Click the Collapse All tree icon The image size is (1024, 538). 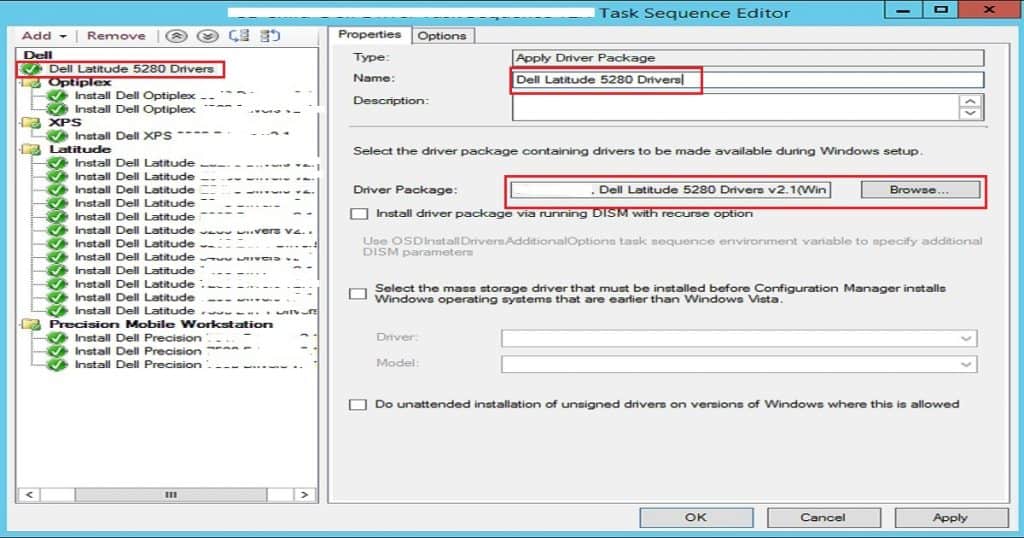270,35
